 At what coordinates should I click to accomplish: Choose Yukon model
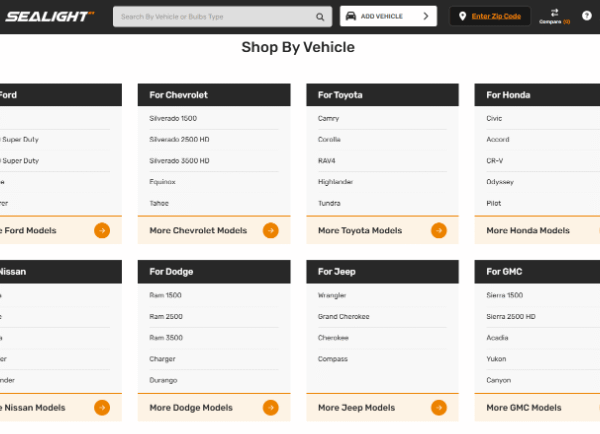pos(496,359)
